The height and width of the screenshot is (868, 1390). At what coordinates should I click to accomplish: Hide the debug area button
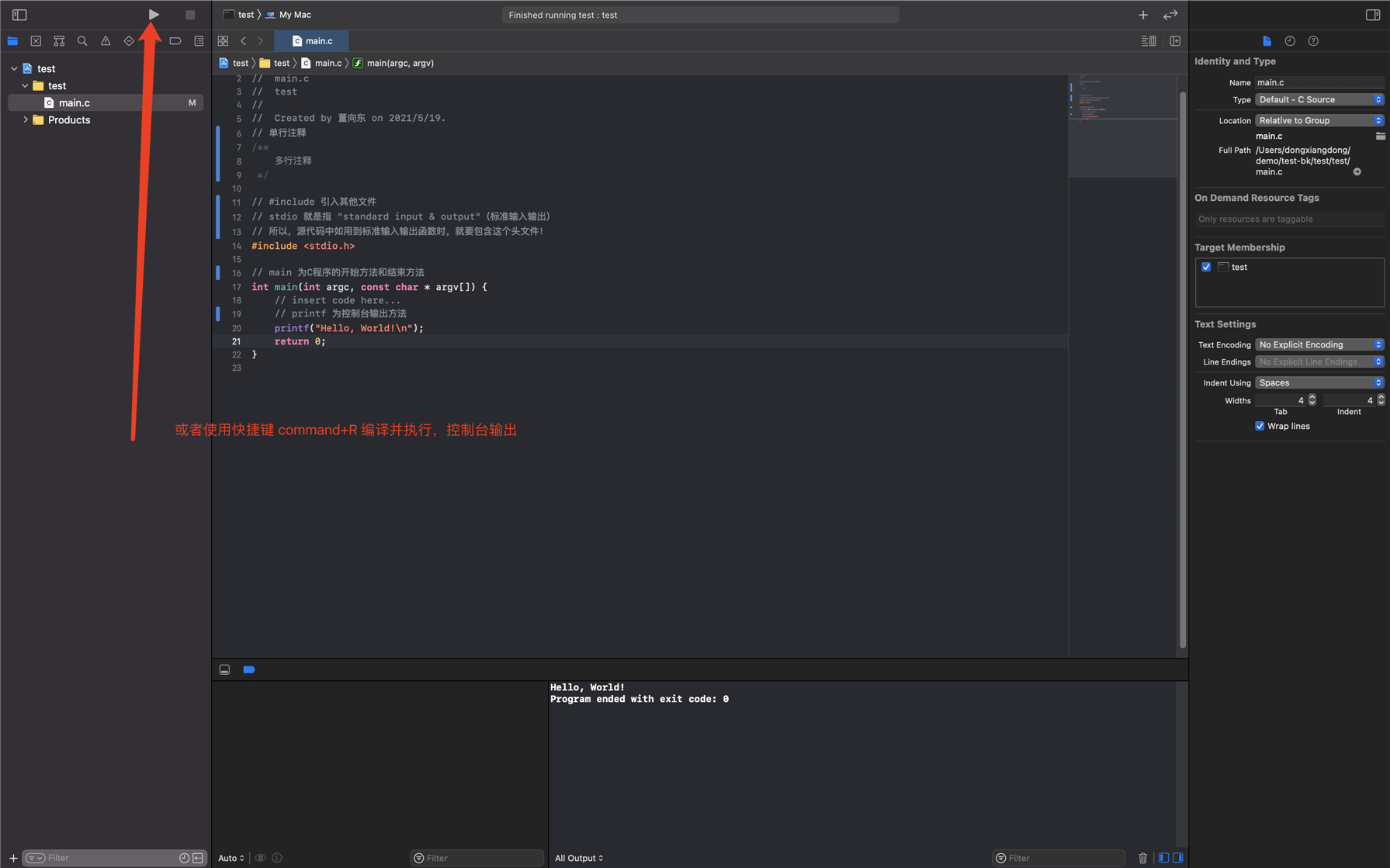coord(224,669)
